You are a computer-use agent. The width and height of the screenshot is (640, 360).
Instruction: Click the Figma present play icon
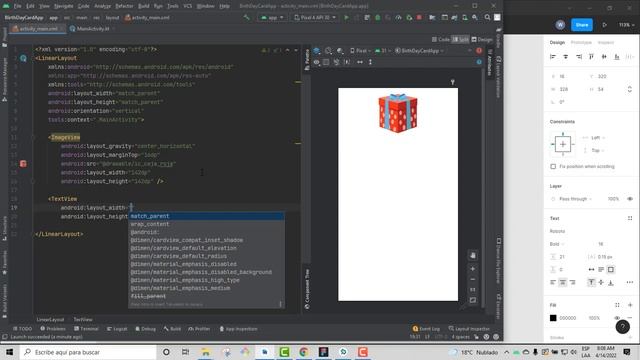click(x=604, y=25)
